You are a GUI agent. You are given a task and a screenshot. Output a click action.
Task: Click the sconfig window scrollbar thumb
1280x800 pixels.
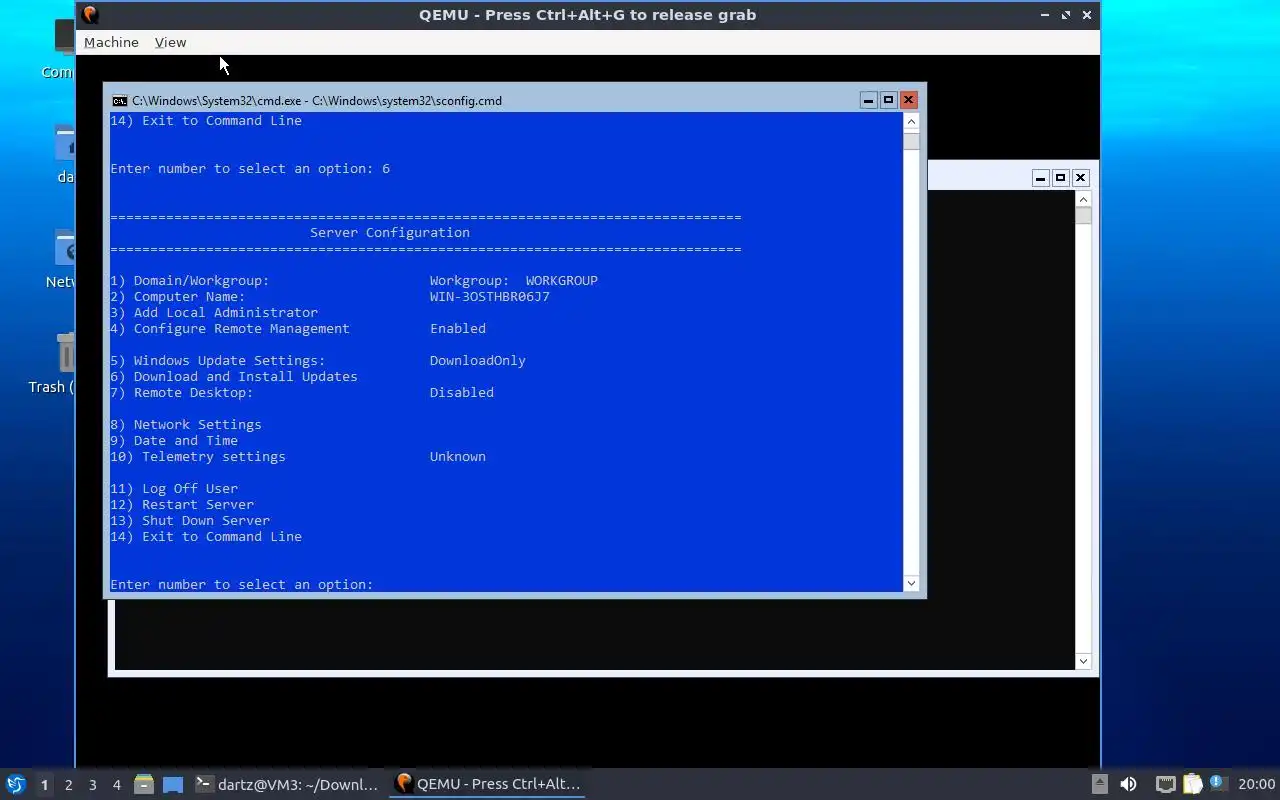[x=911, y=141]
